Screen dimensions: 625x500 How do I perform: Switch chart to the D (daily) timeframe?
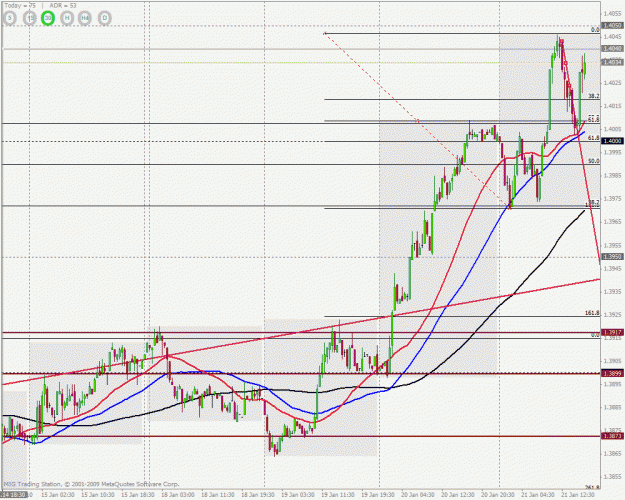point(105,18)
